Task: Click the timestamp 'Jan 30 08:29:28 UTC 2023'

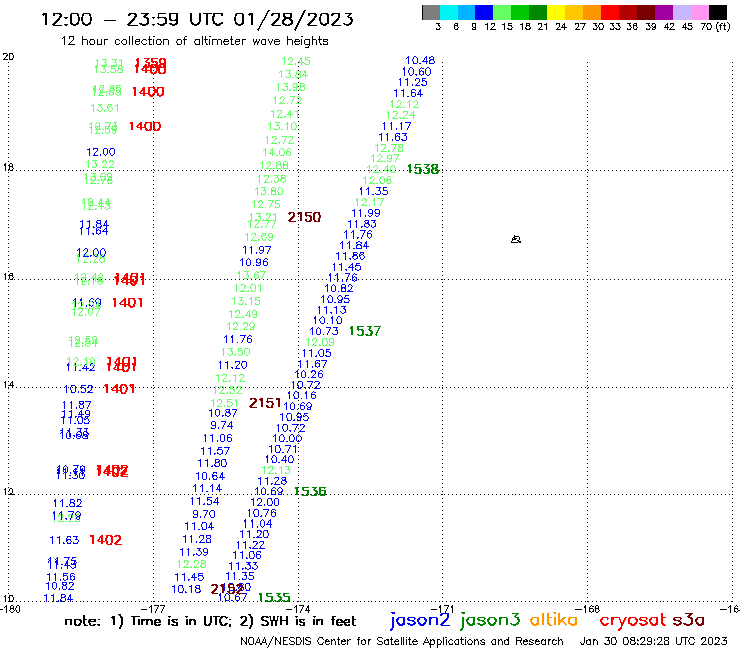Action: 654,641
